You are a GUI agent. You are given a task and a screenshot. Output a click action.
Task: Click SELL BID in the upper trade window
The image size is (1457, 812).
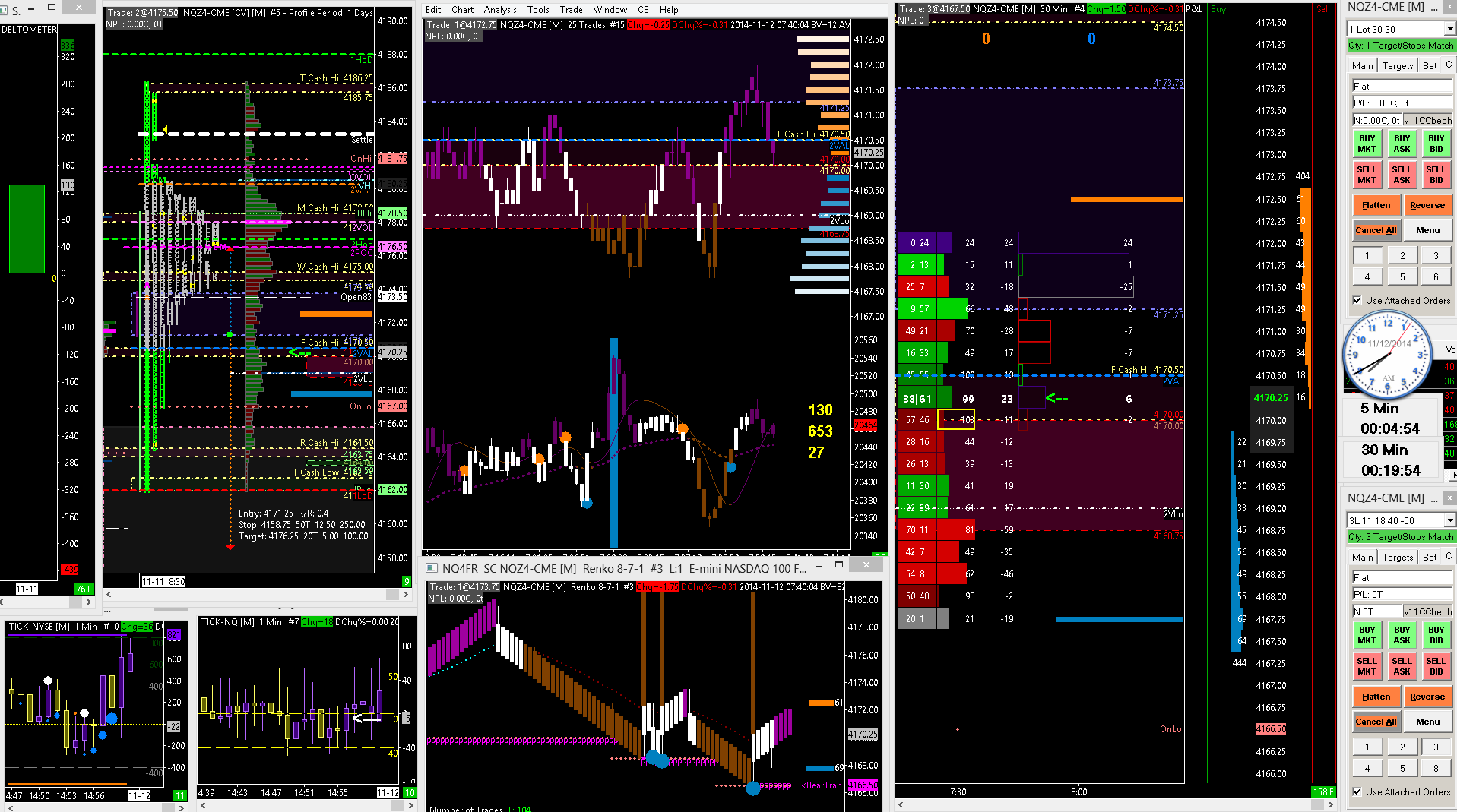(1436, 175)
